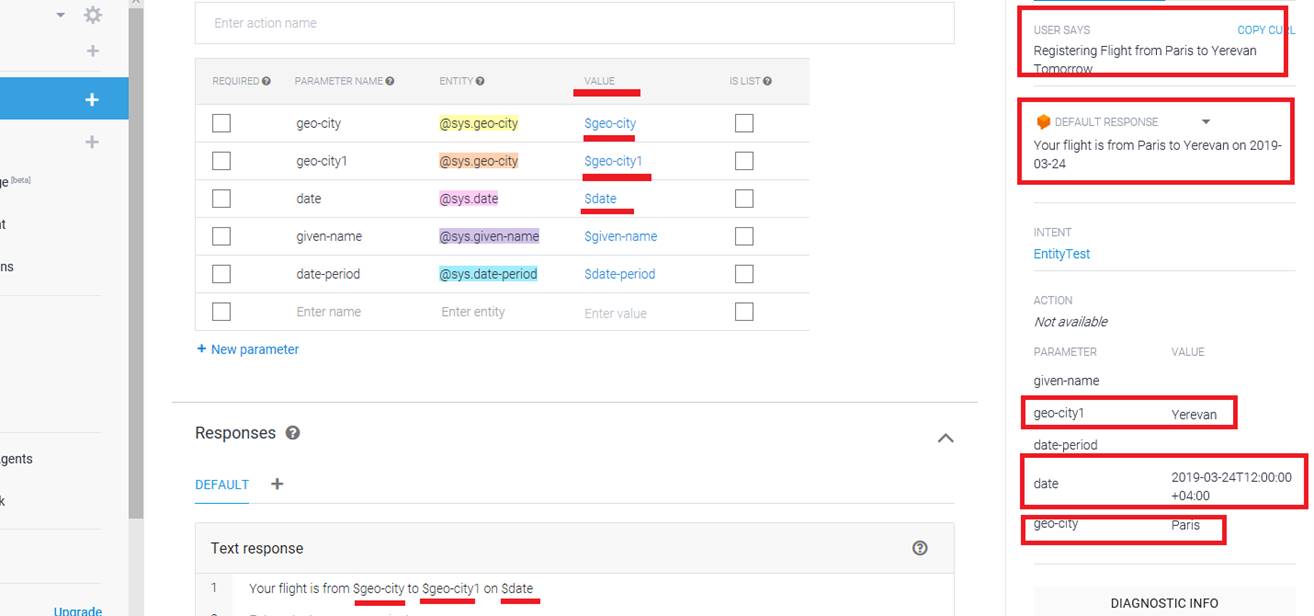Click COPY CURL link
Viewport: 1314px width, 616px height.
[x=1265, y=30]
